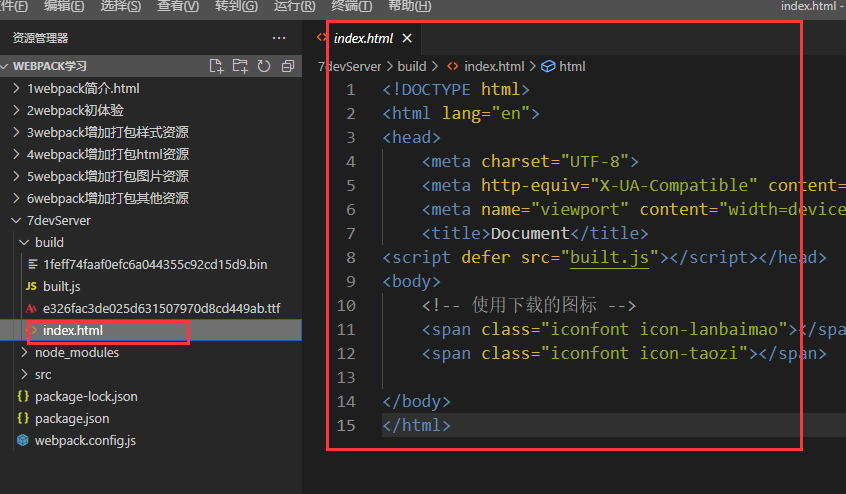Click the font icon beside the .ttf file
846x494 pixels.
[31, 308]
